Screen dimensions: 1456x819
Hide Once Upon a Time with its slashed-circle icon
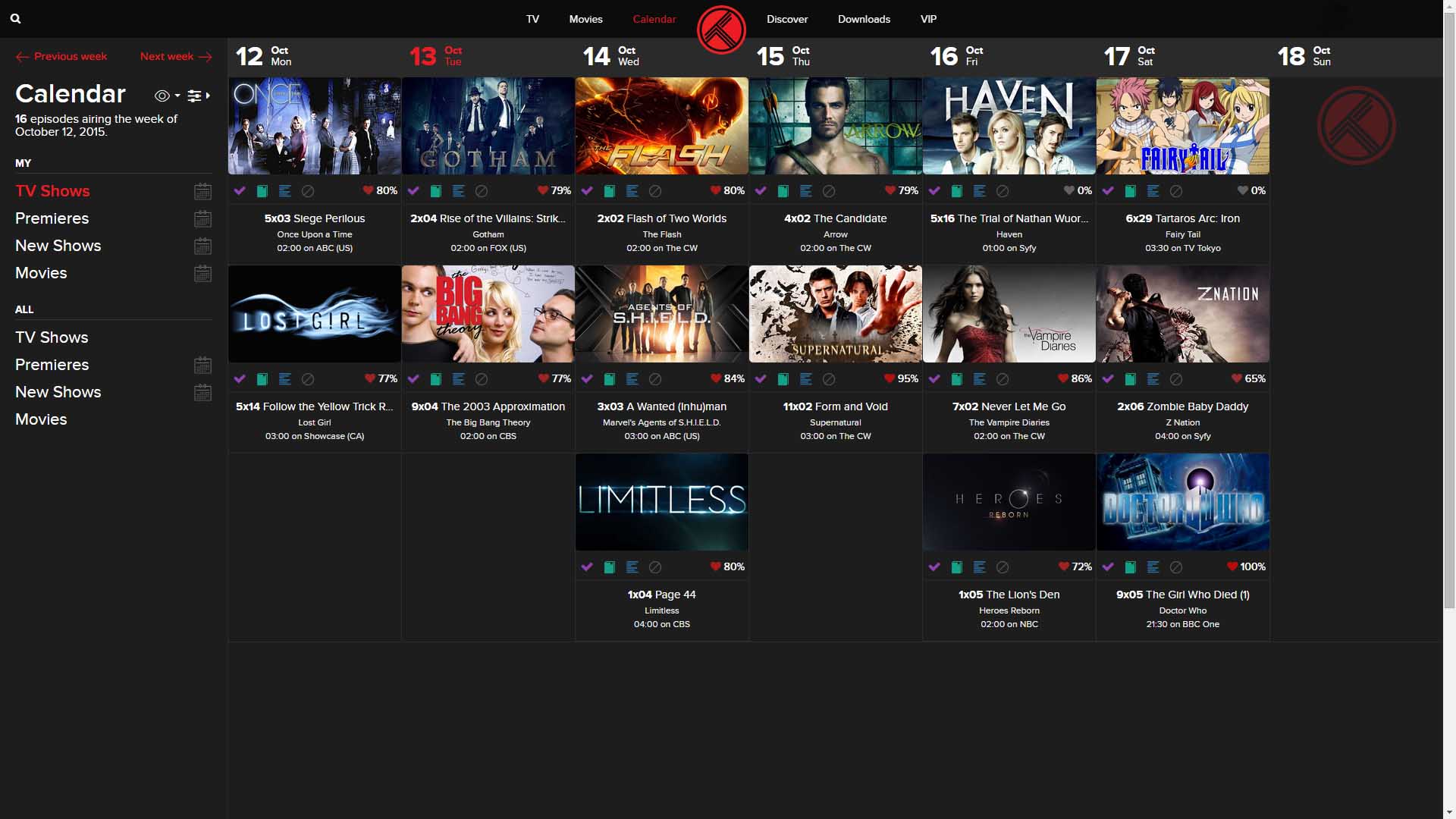[x=308, y=191]
